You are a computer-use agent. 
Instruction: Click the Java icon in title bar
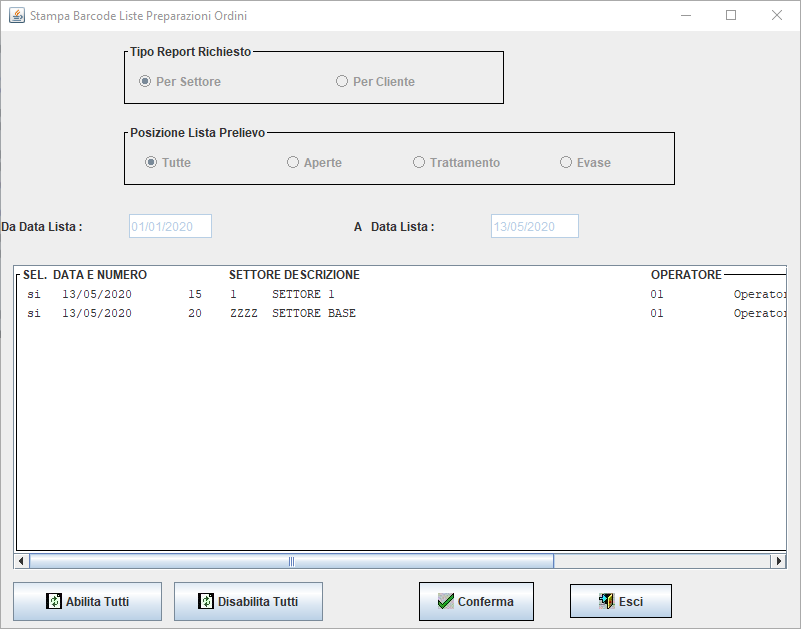coord(17,16)
